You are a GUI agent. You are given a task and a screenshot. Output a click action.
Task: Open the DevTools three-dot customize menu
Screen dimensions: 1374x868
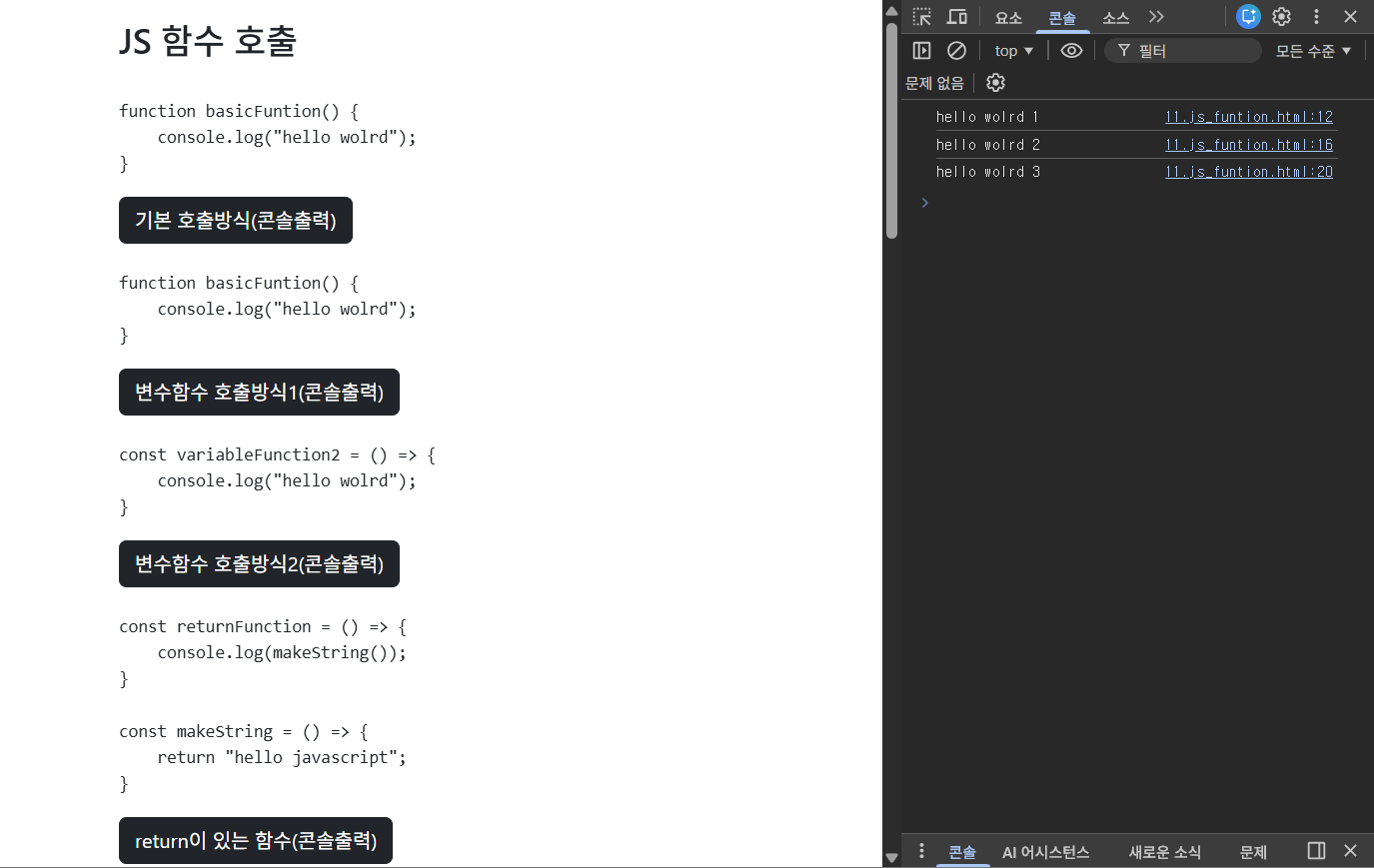[x=1316, y=17]
